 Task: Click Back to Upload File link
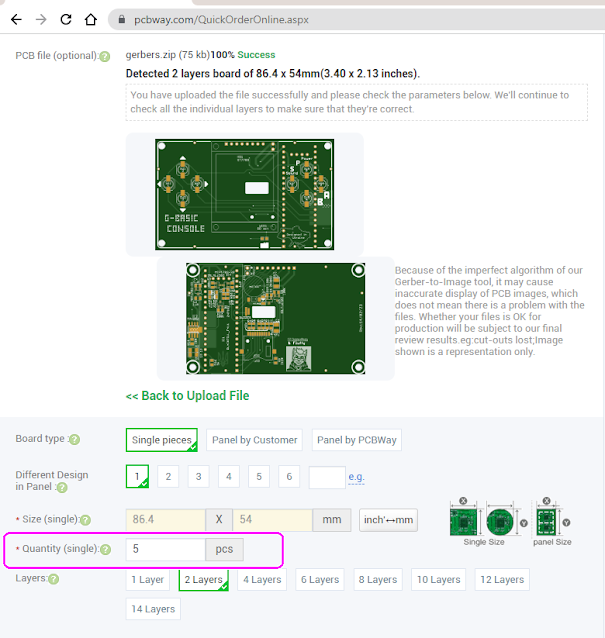(188, 395)
